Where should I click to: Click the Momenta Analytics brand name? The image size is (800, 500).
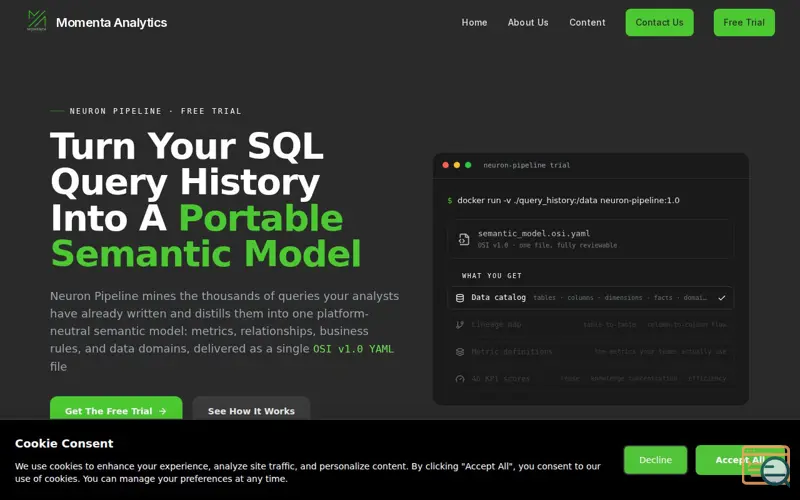(x=111, y=22)
